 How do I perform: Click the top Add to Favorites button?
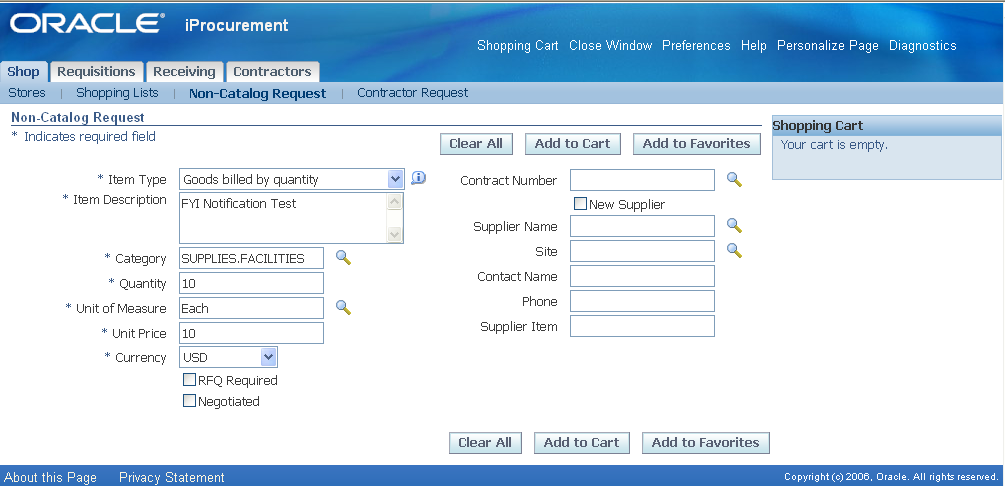pyautogui.click(x=697, y=144)
